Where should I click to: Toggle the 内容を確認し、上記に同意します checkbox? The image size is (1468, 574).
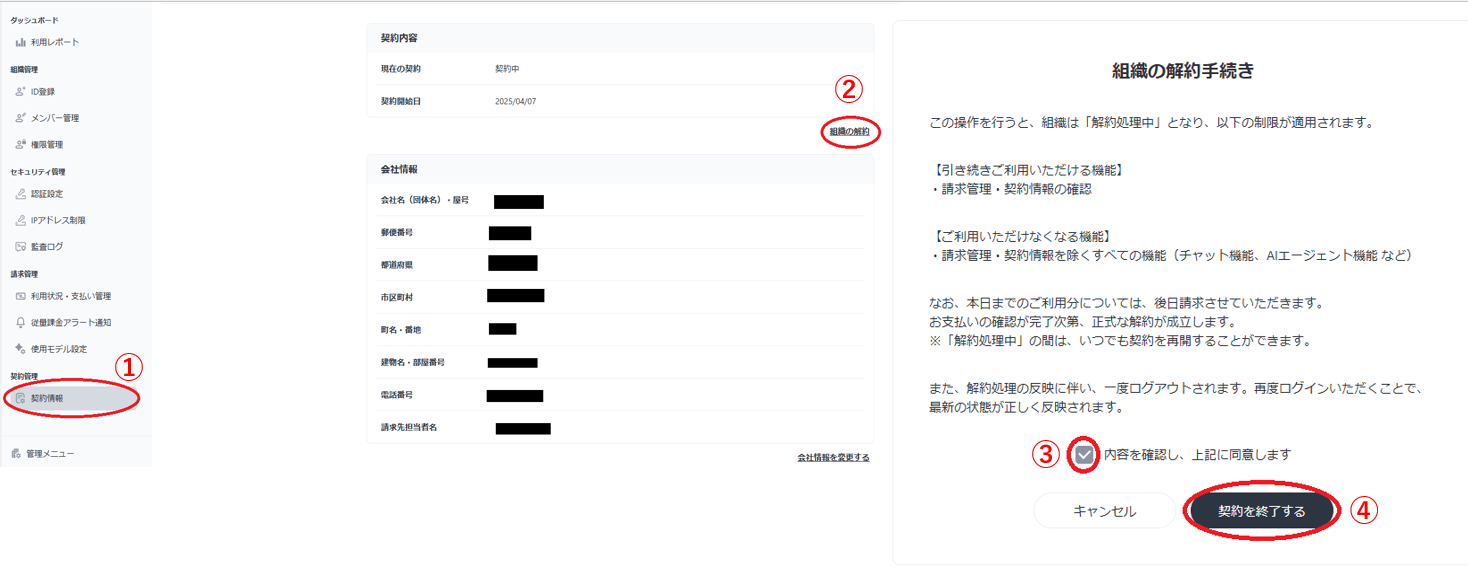coord(1085,454)
